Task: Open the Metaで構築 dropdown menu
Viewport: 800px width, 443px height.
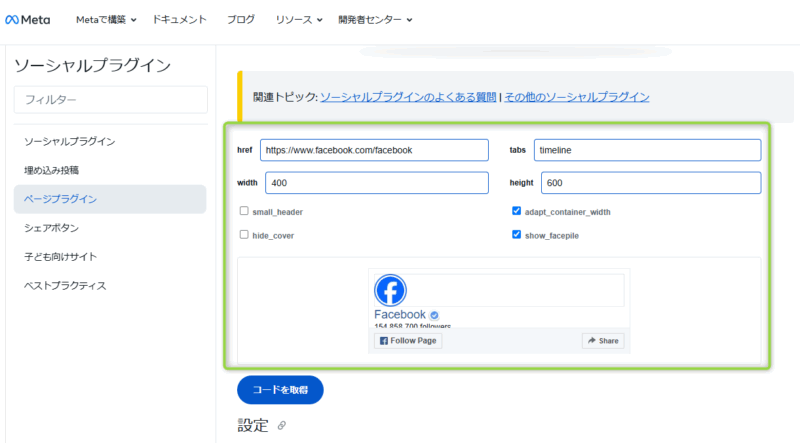Action: pyautogui.click(x=106, y=20)
